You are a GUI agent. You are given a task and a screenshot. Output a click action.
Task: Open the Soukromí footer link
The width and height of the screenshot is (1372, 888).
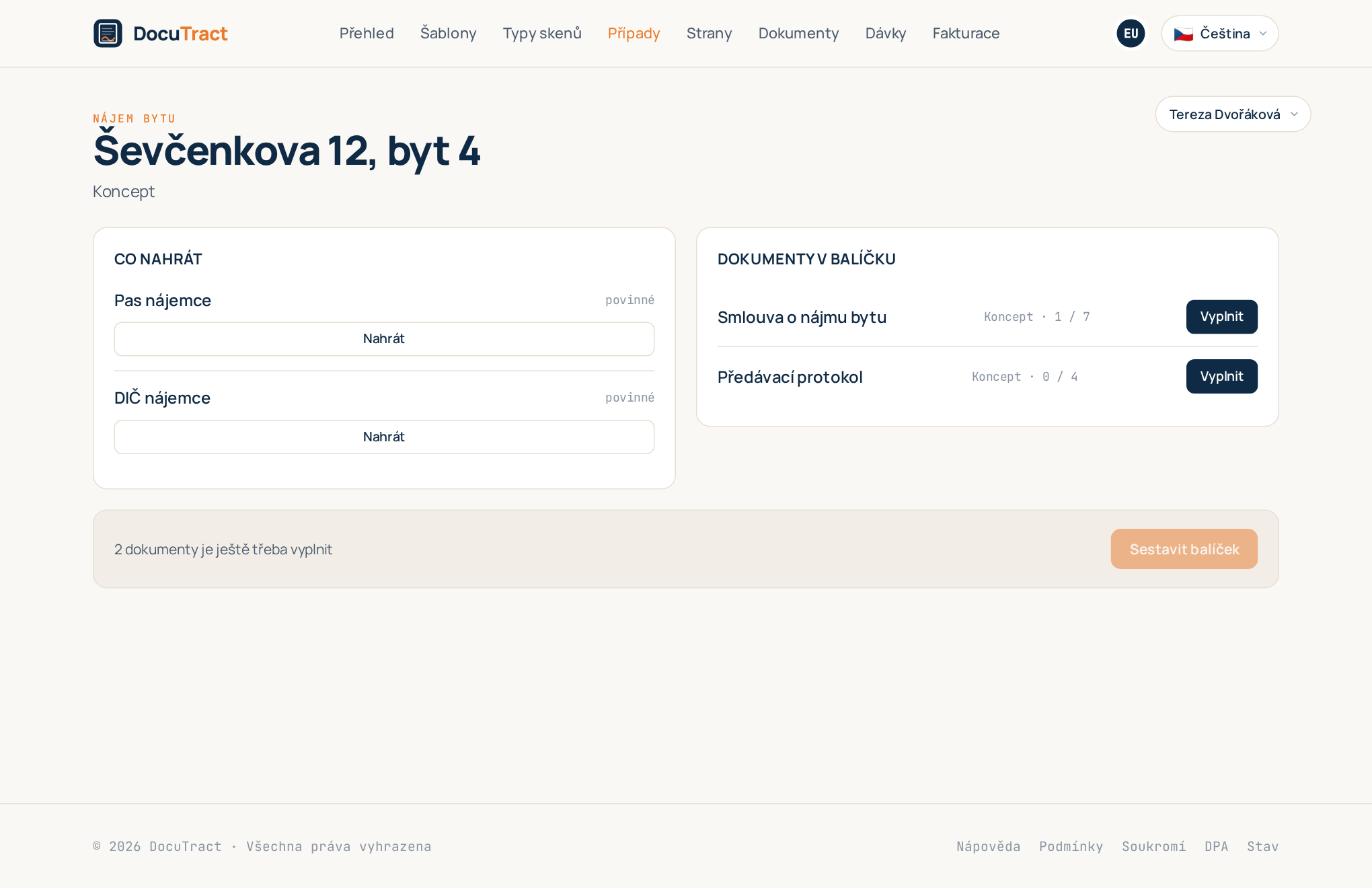tap(1153, 846)
